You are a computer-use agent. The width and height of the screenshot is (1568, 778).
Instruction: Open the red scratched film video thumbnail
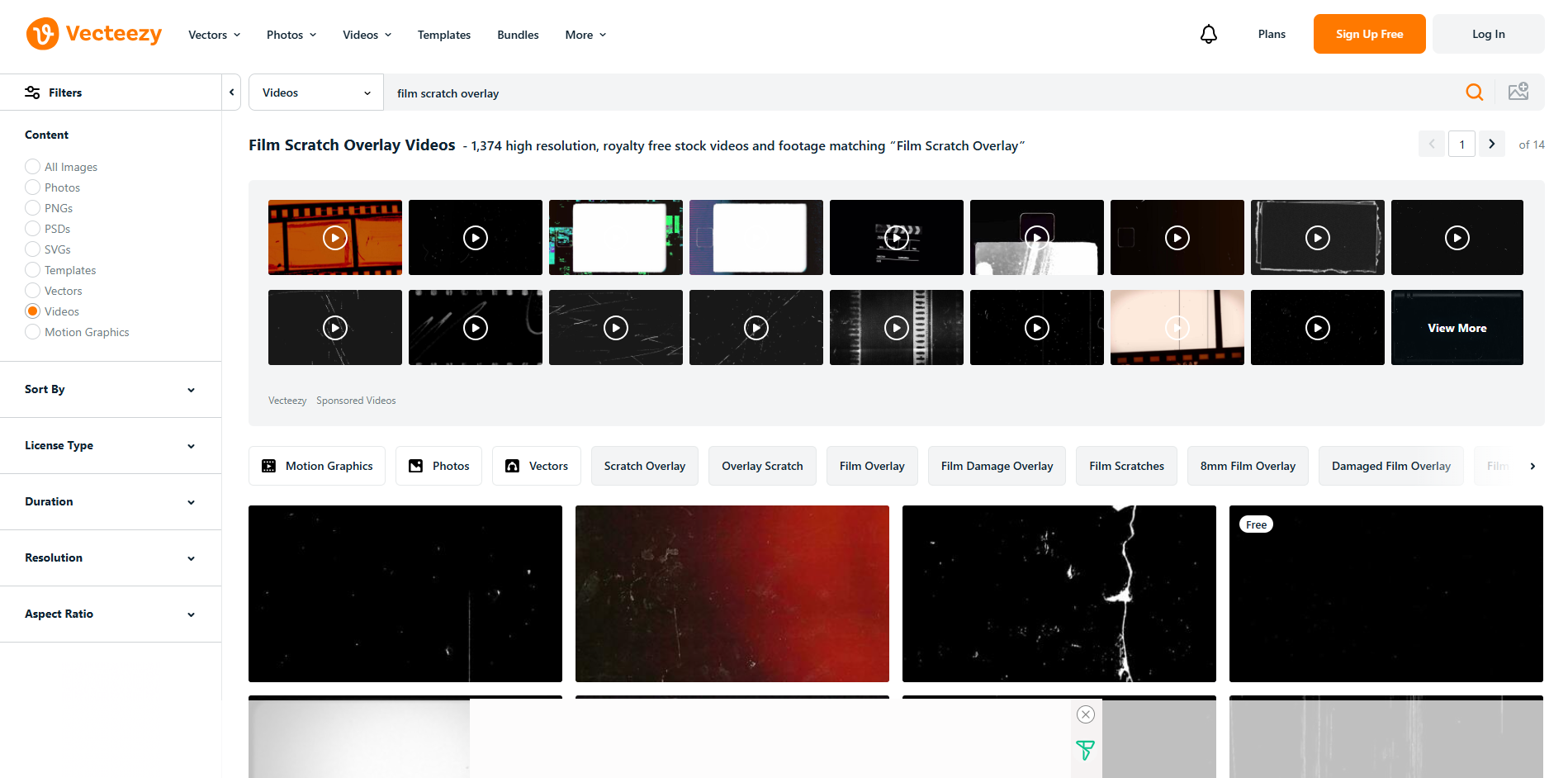[x=732, y=594]
